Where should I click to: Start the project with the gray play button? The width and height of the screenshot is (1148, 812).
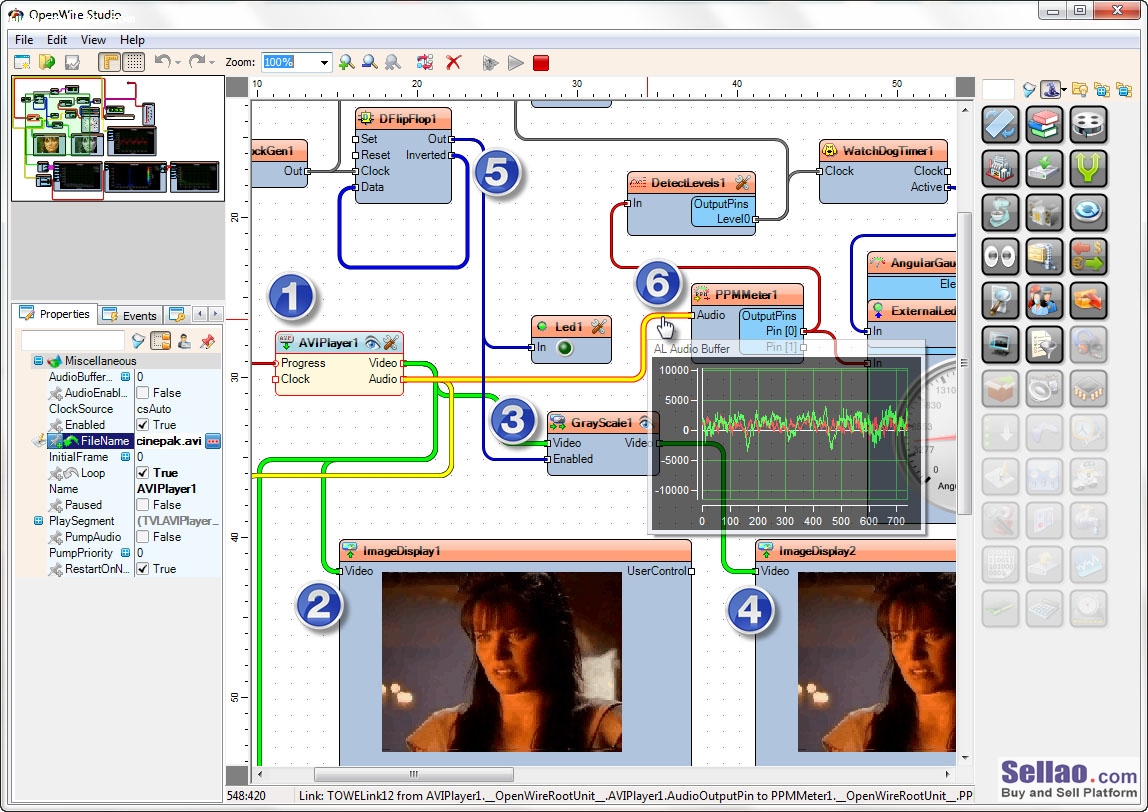pyautogui.click(x=515, y=63)
